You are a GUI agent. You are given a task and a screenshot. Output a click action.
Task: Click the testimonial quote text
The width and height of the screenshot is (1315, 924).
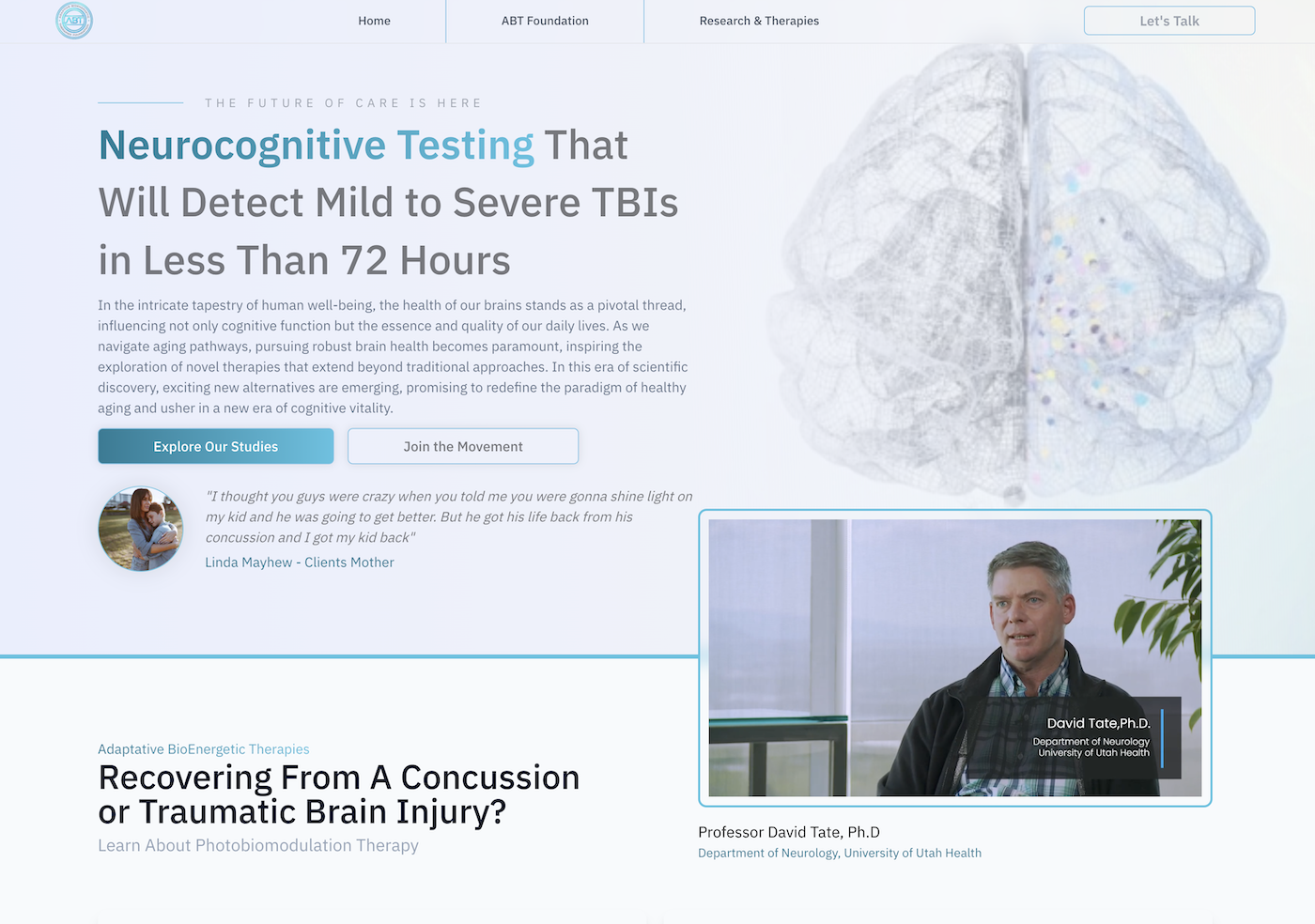pyautogui.click(x=448, y=516)
